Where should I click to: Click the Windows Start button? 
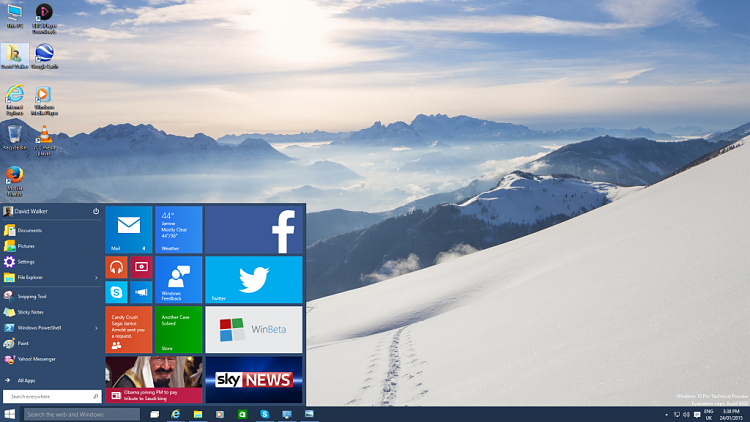pyautogui.click(x=10, y=414)
